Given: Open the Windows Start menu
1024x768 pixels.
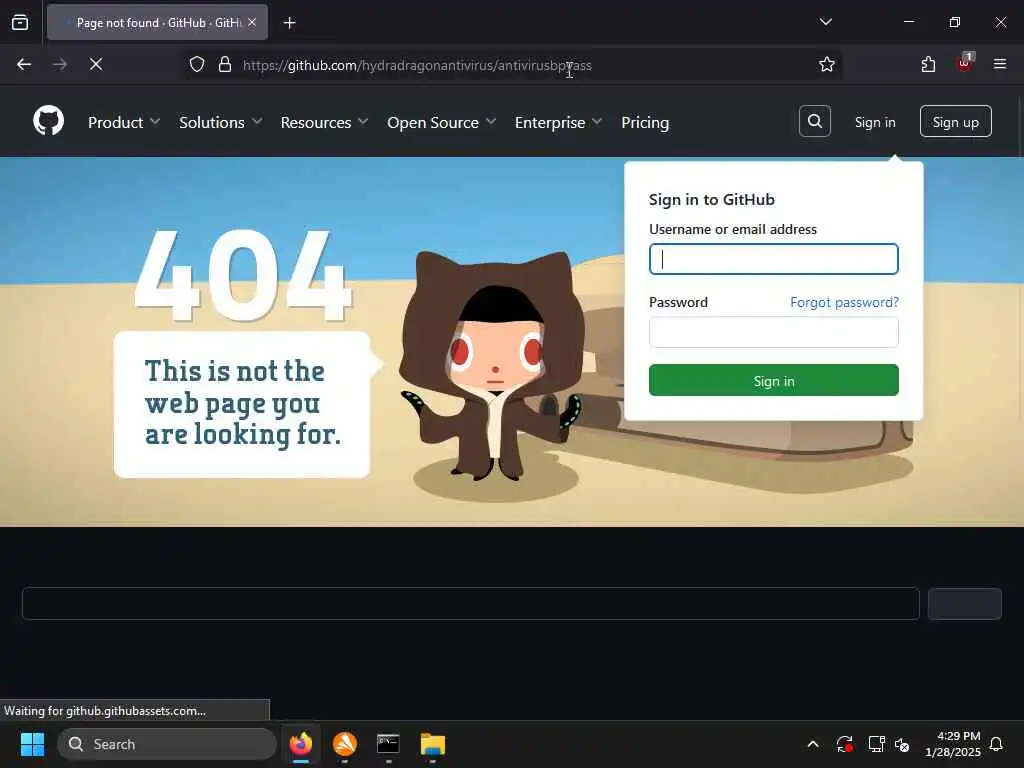Looking at the screenshot, I should (32, 744).
